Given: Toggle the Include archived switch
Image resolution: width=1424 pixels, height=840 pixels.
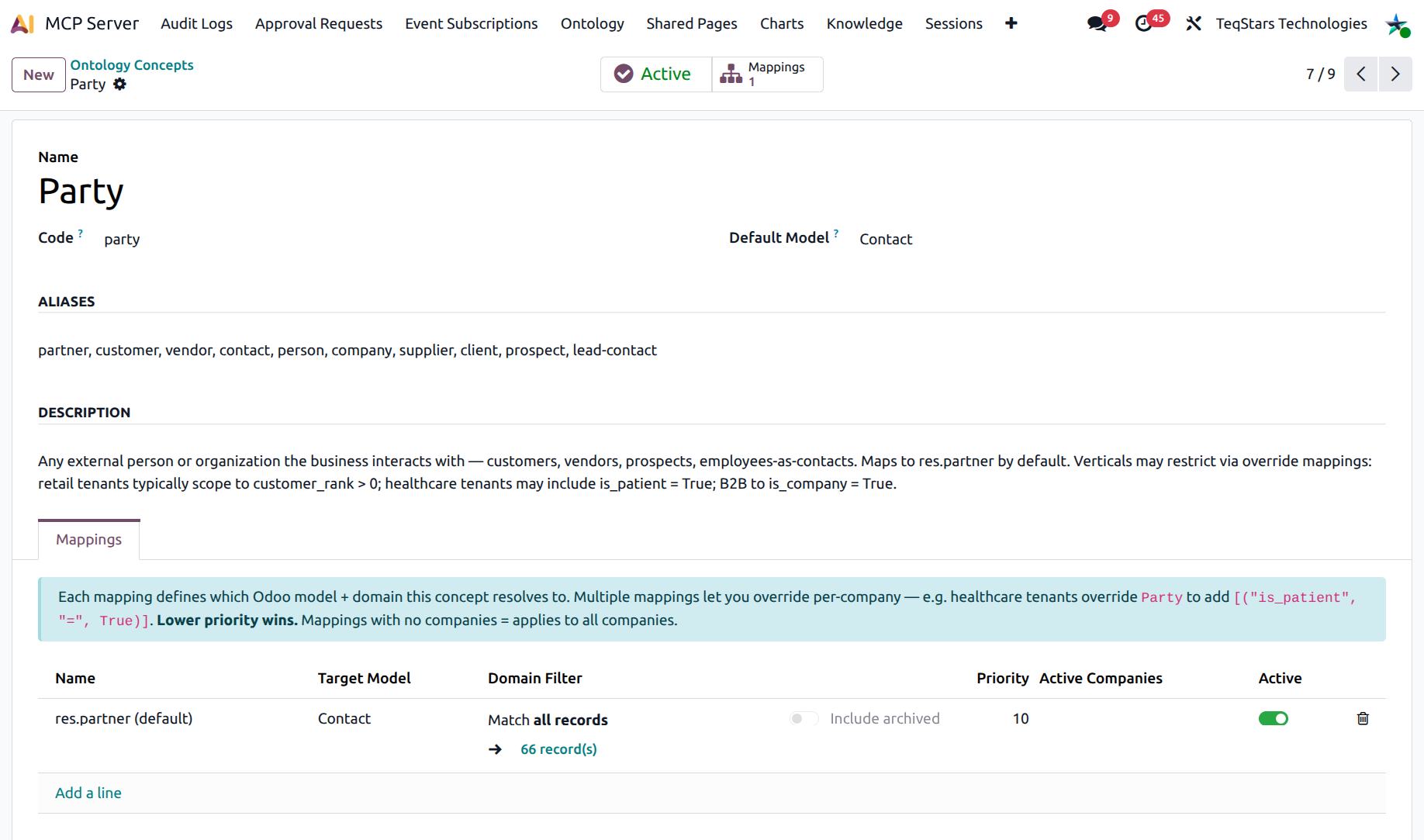Looking at the screenshot, I should pyautogui.click(x=804, y=718).
